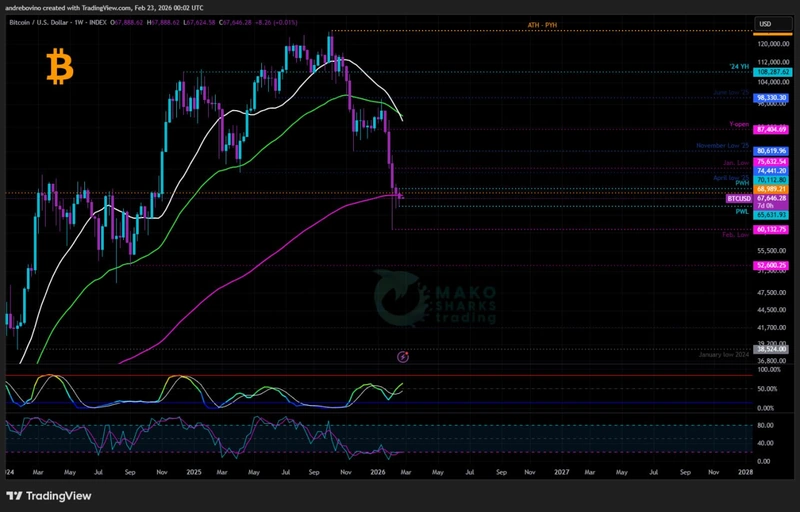Click the 98,330.30 blue price label
The width and height of the screenshot is (800, 512).
pyautogui.click(x=773, y=98)
